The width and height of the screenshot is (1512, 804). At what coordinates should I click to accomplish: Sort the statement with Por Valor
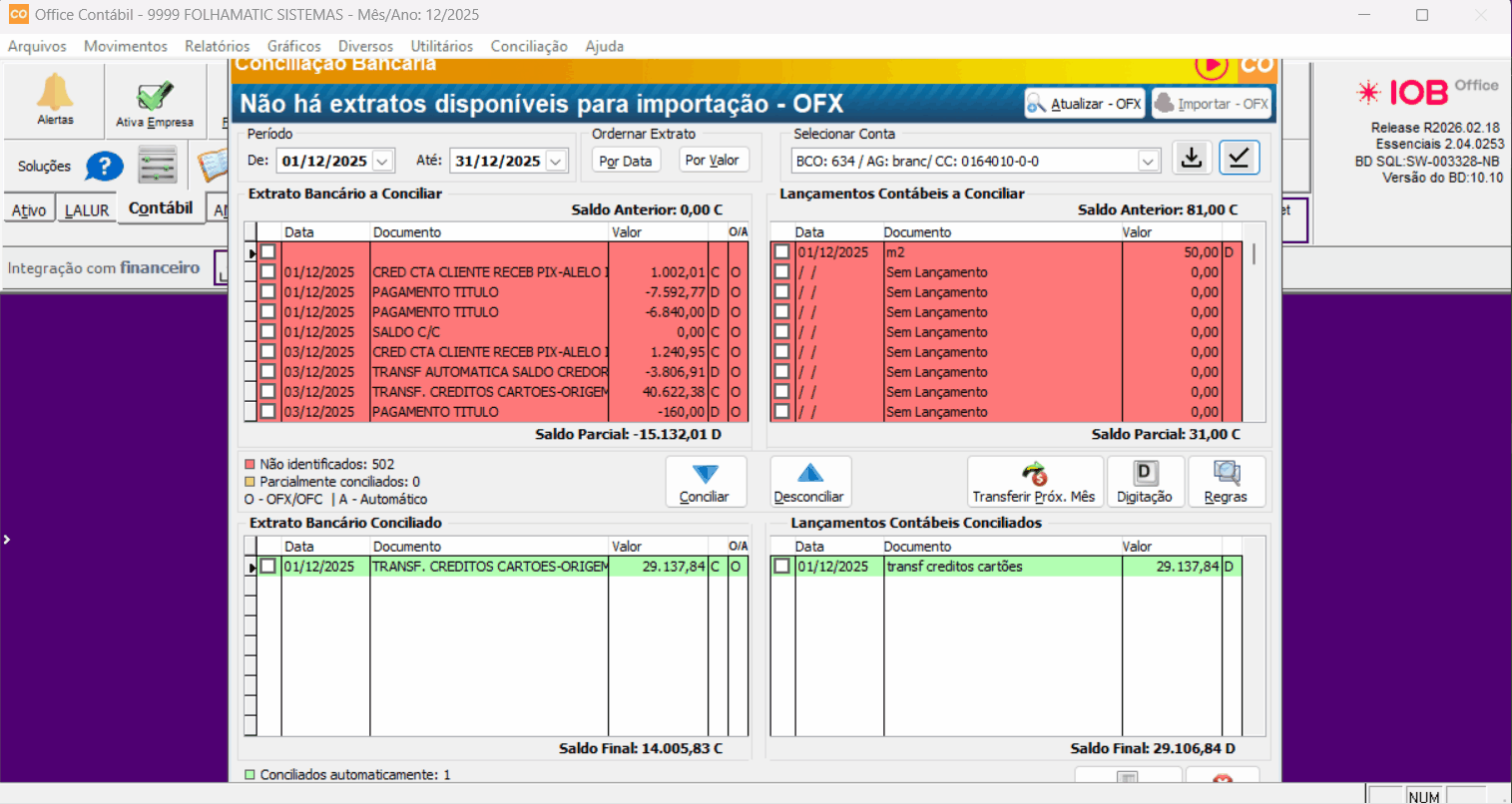point(713,161)
